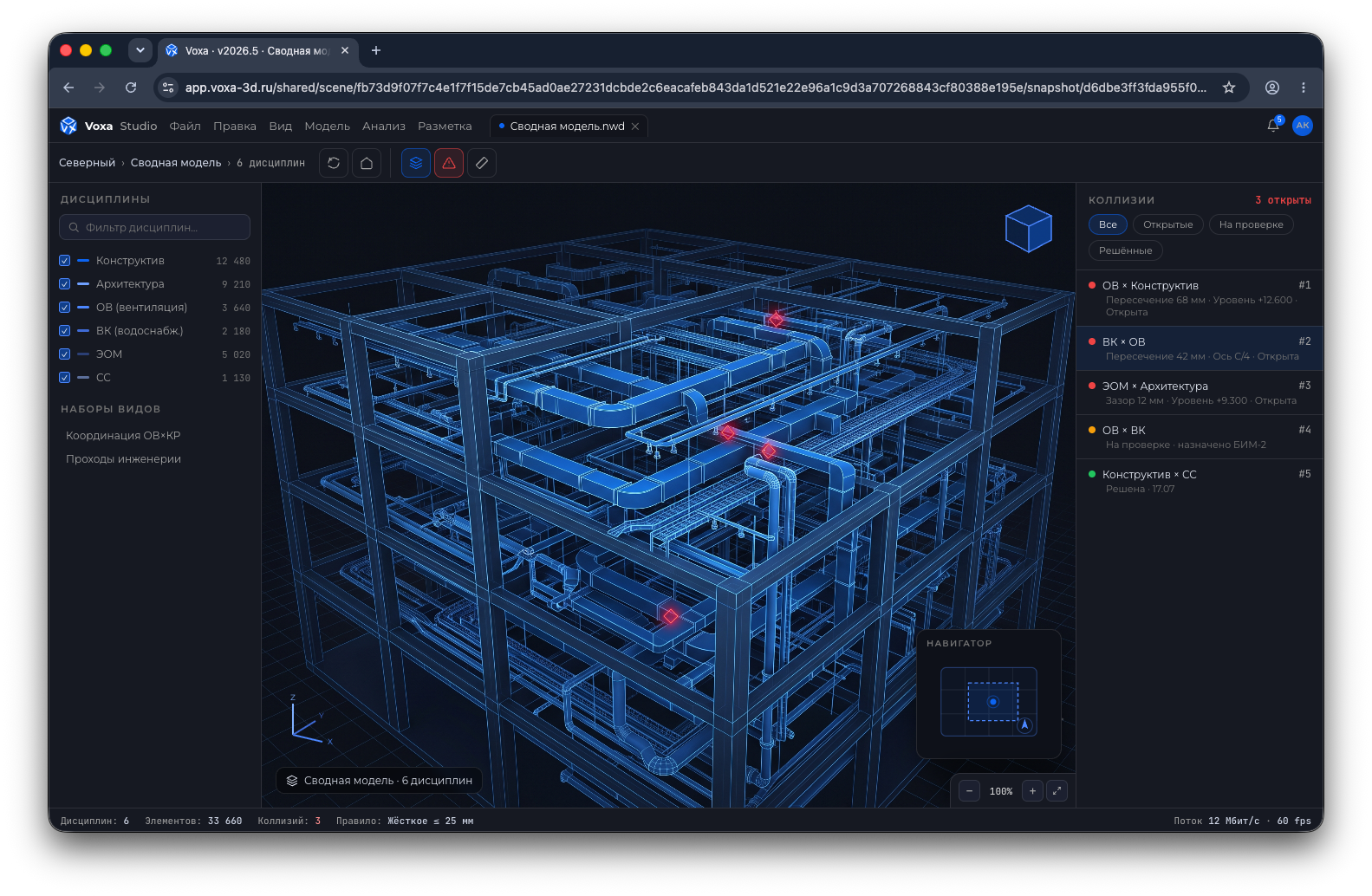The width and height of the screenshot is (1372, 896).
Task: Click the Северный breadcrumb link
Action: tap(87, 163)
